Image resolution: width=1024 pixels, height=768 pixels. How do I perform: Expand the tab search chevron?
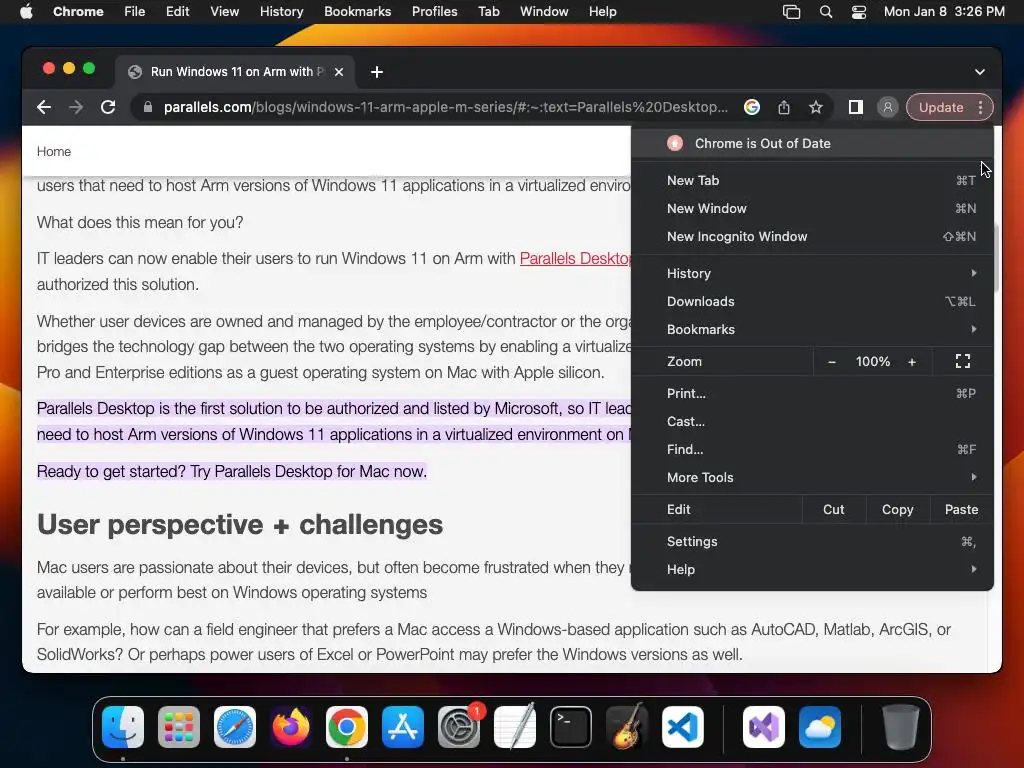click(x=980, y=72)
